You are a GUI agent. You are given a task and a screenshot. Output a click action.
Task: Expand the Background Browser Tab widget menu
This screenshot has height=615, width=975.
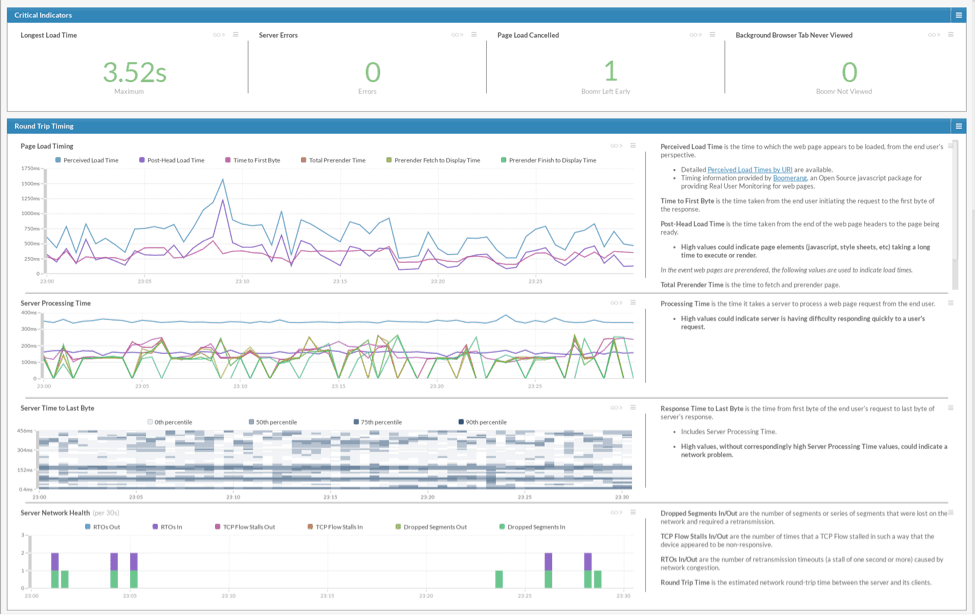tap(951, 35)
